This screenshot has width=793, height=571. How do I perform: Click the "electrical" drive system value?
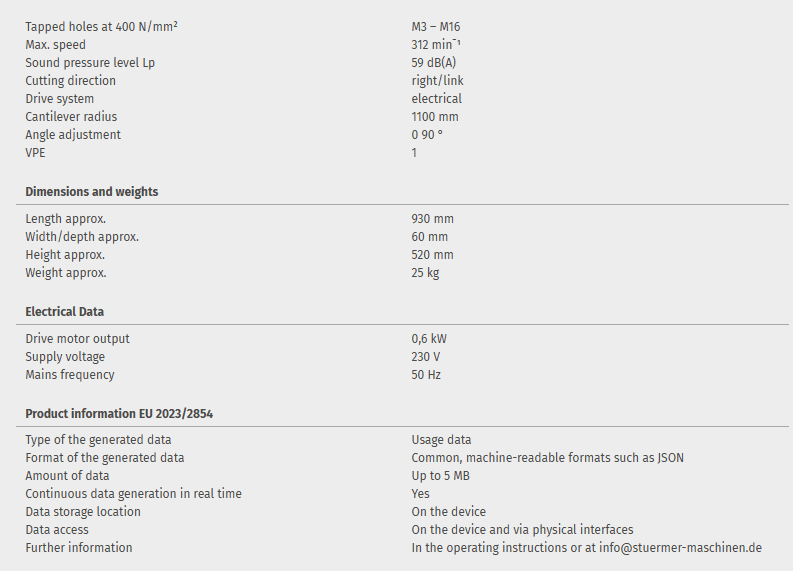(x=436, y=99)
